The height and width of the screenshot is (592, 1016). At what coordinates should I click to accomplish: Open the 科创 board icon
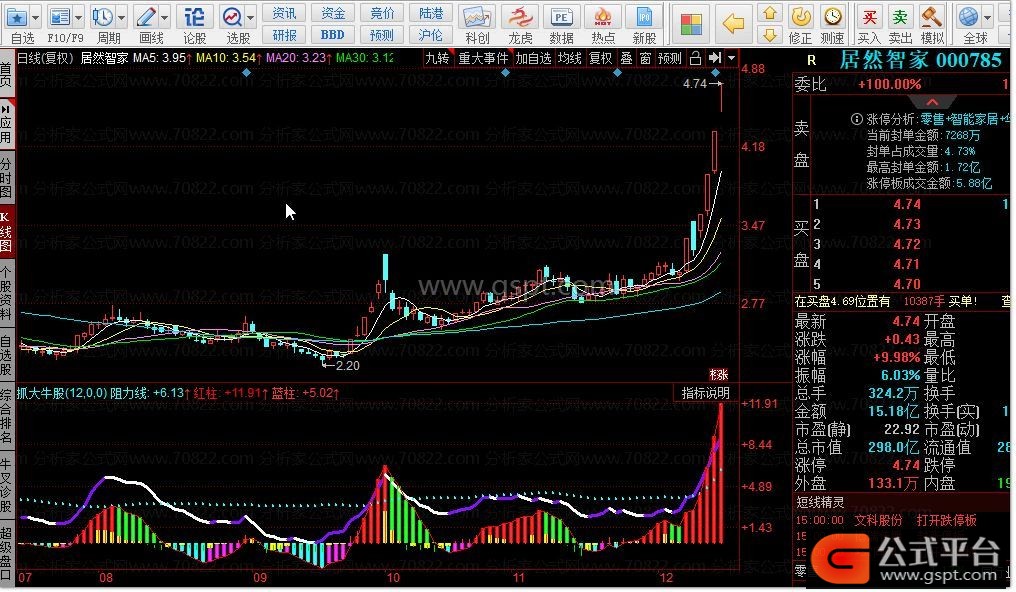point(477,17)
